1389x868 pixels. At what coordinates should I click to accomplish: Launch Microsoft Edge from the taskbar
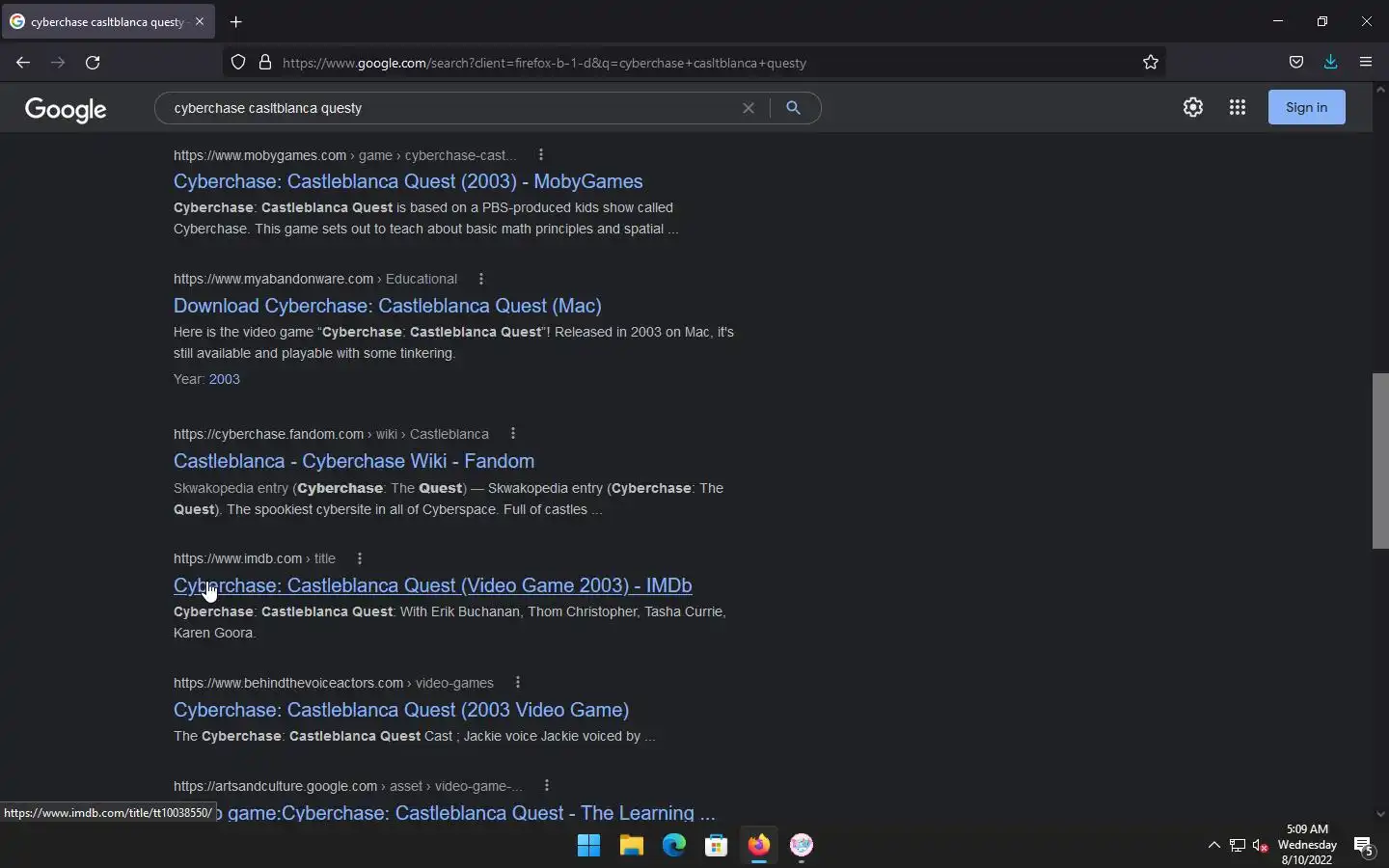(x=674, y=846)
